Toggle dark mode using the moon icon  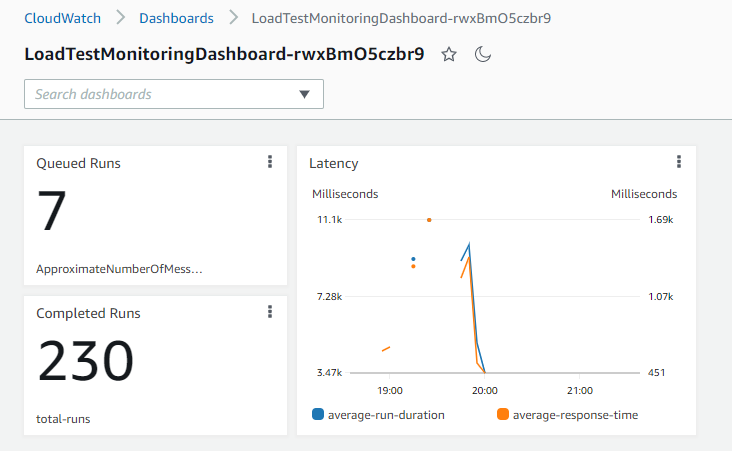pos(483,55)
